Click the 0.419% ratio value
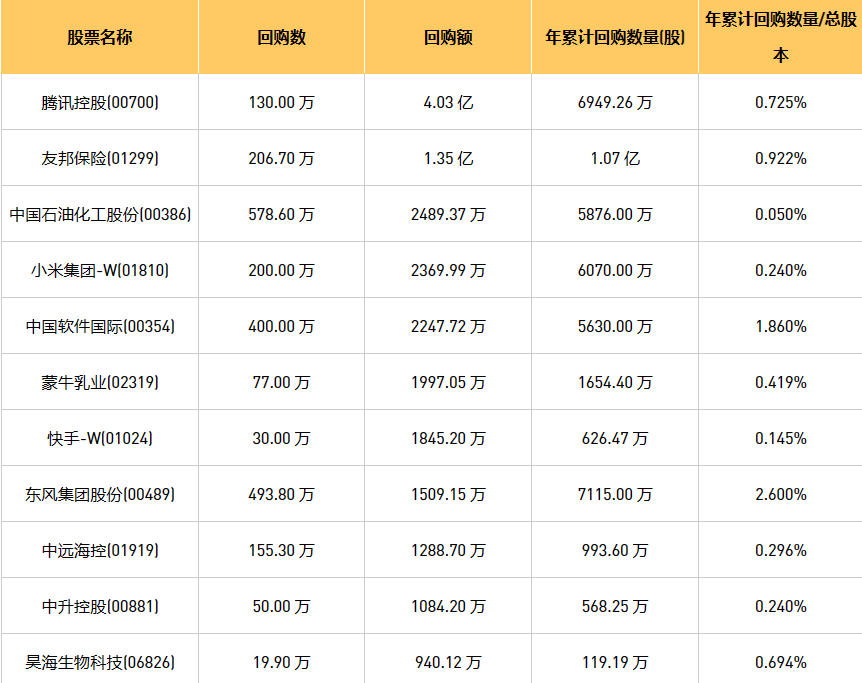 [x=781, y=383]
